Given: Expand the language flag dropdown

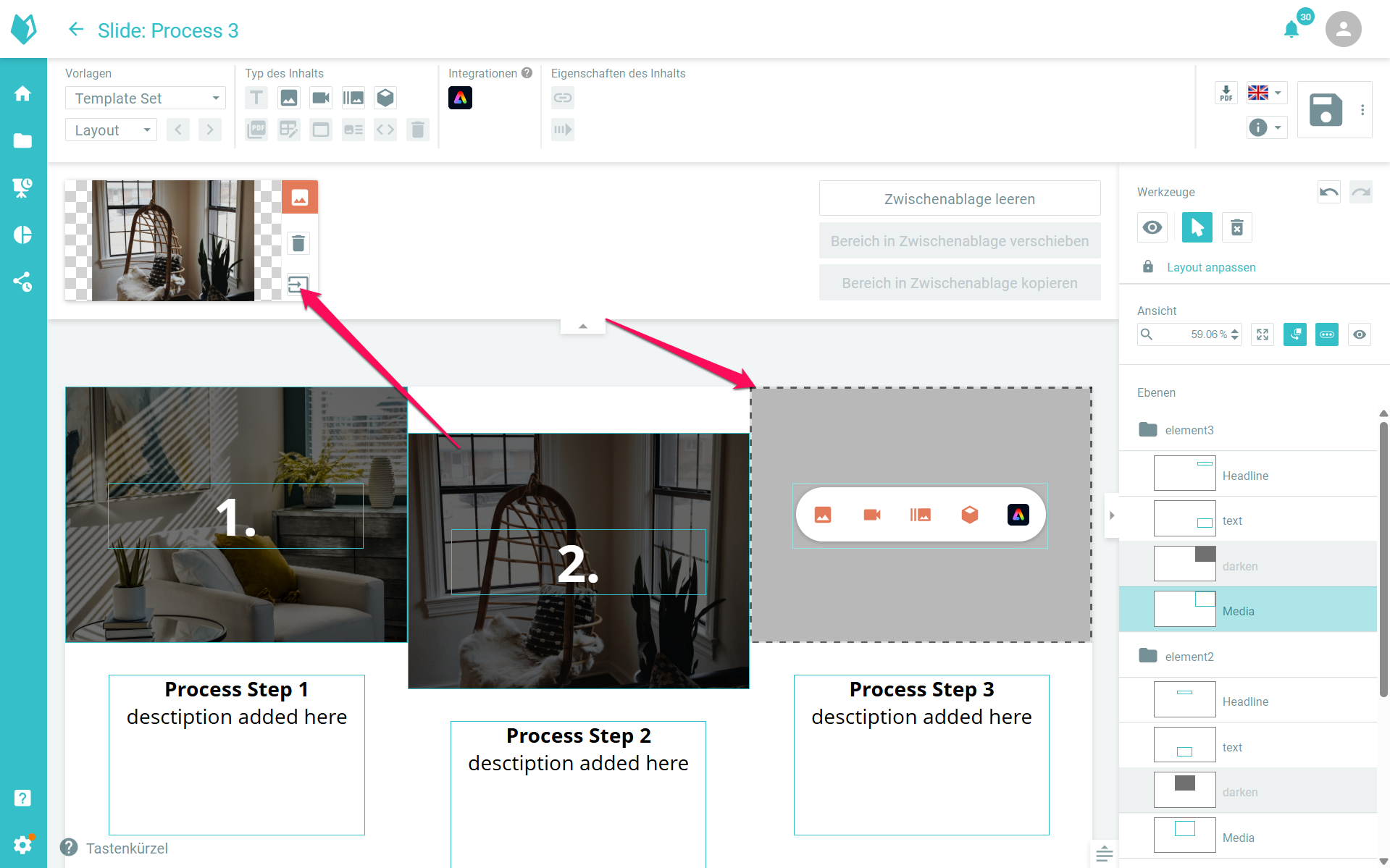Looking at the screenshot, I should point(1266,93).
